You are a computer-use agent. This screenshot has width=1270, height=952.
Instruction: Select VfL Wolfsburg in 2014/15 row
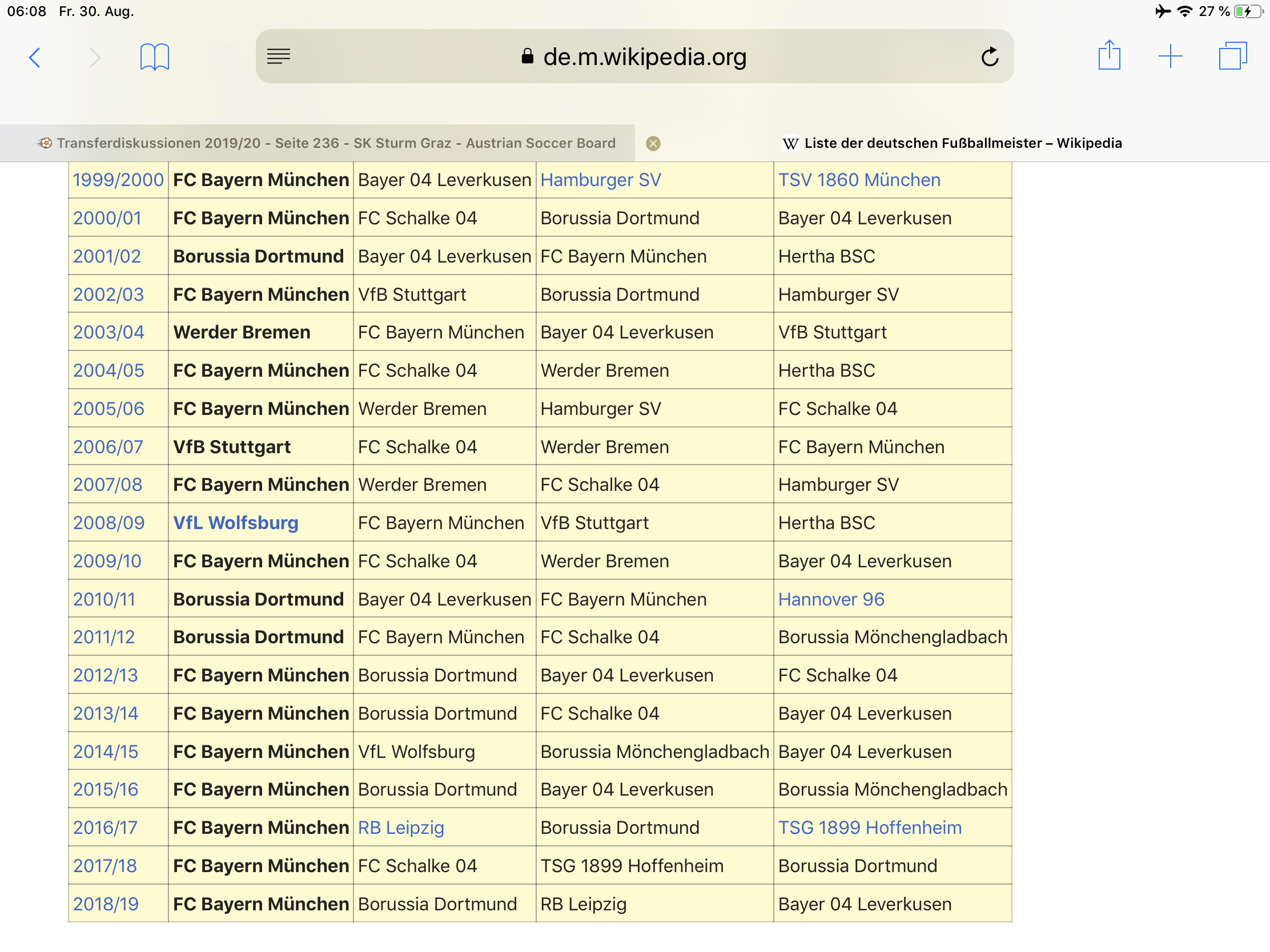click(x=416, y=752)
